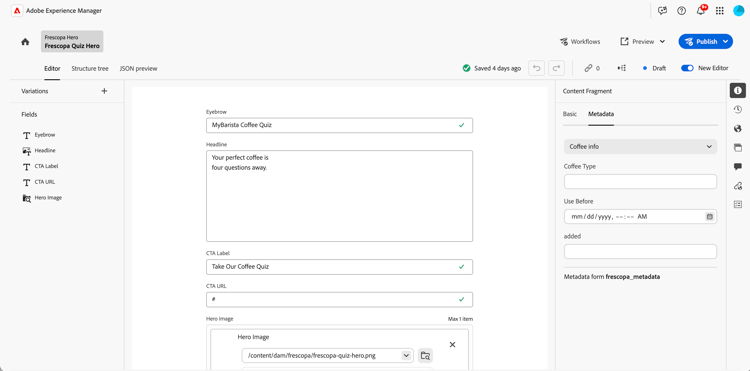
Task: Open the Help question mark icon
Action: click(682, 11)
